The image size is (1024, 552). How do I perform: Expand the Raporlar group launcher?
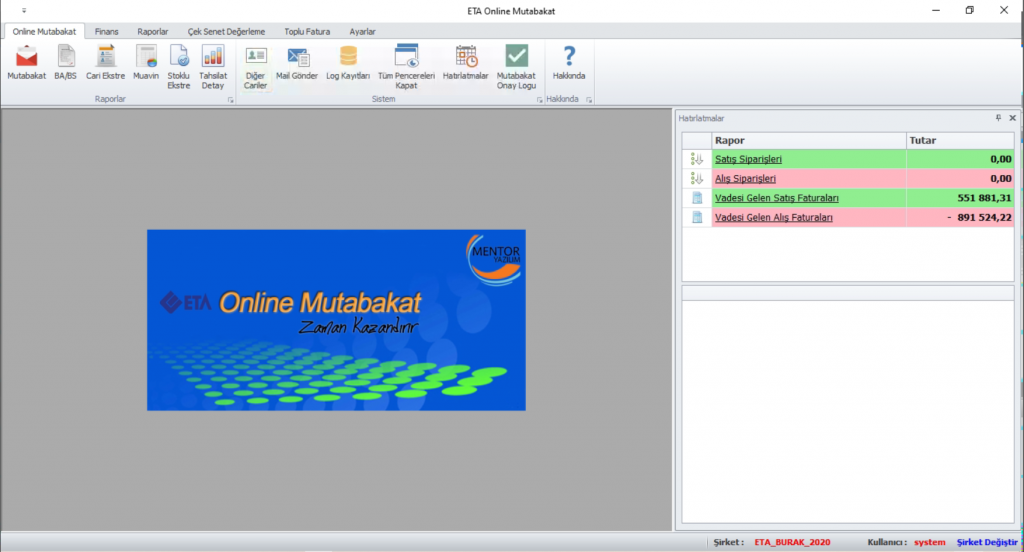coord(231,100)
